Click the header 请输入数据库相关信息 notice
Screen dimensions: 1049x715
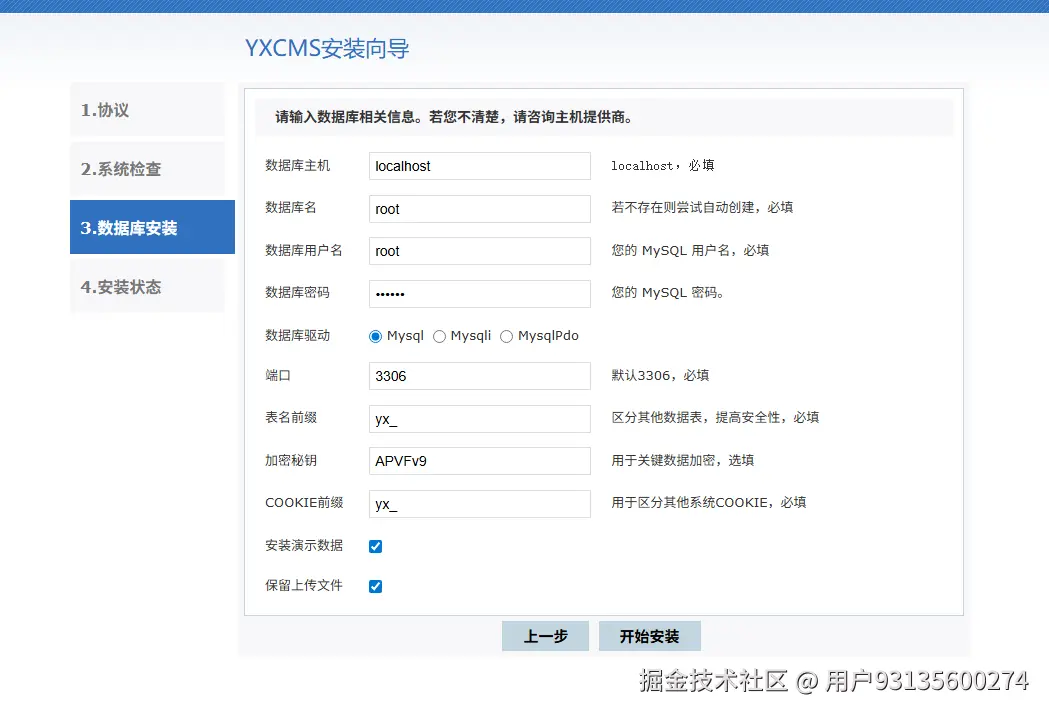pos(454,117)
